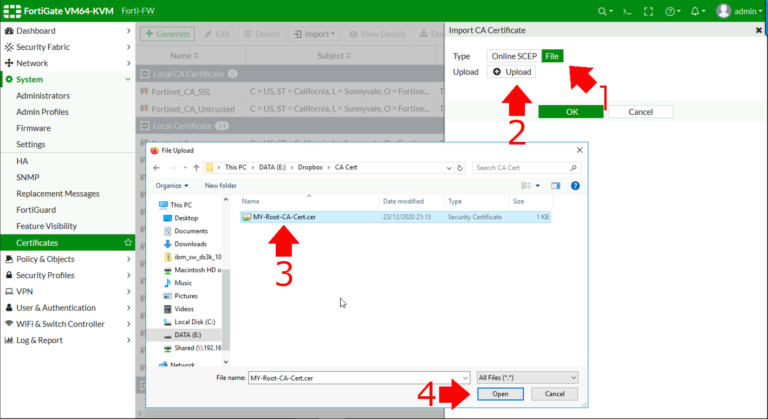Click the Upload button
This screenshot has width=768, height=419.
511,72
